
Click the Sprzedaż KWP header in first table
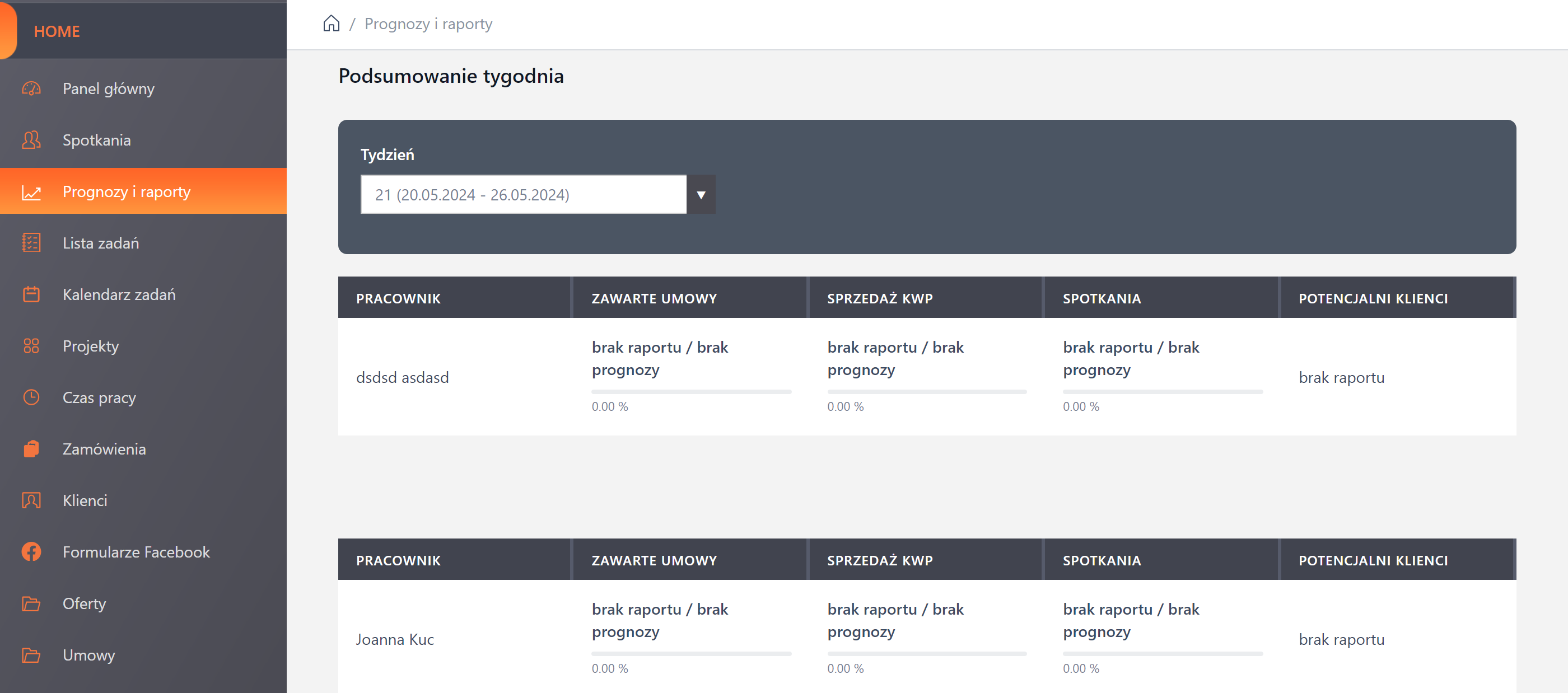click(x=879, y=298)
